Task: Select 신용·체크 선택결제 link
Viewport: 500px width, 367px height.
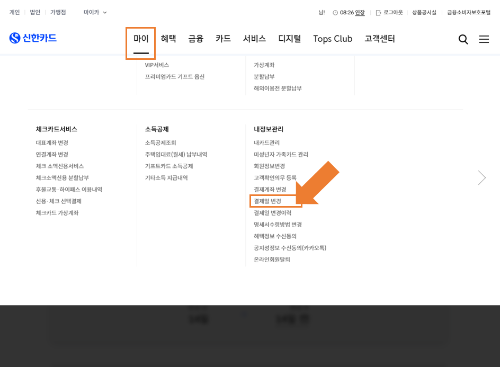Action: pyautogui.click(x=58, y=201)
